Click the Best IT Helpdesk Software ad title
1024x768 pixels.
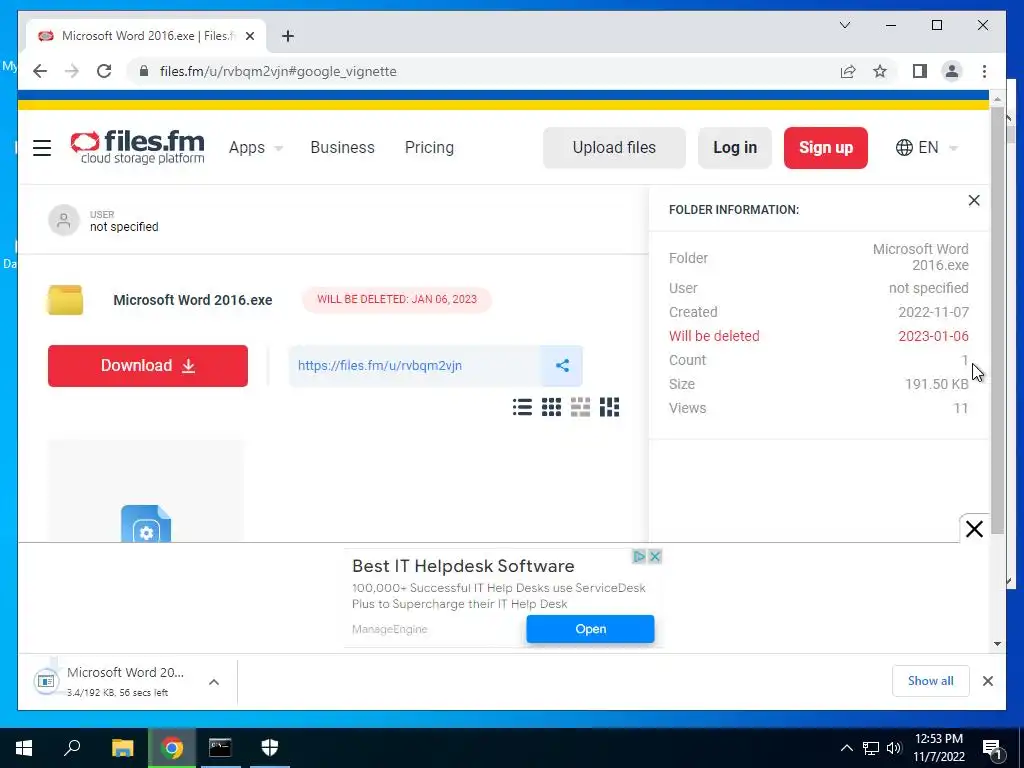(x=463, y=566)
